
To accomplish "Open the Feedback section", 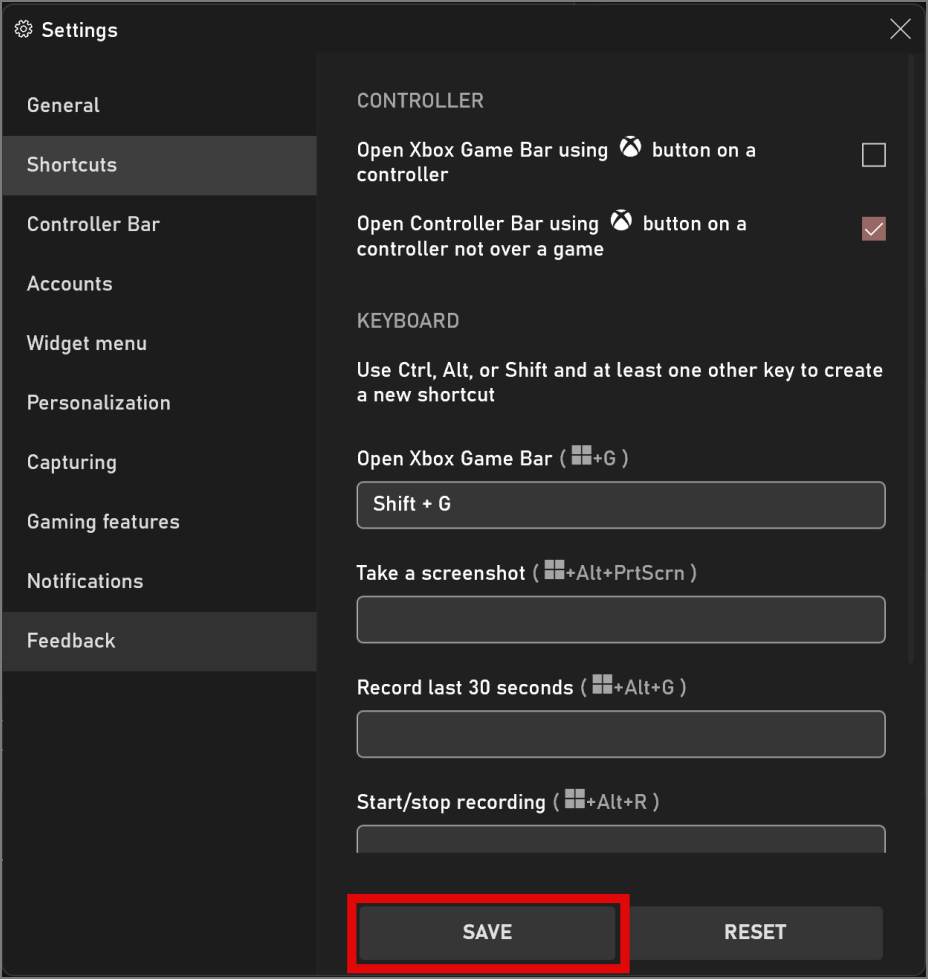I will (x=71, y=641).
